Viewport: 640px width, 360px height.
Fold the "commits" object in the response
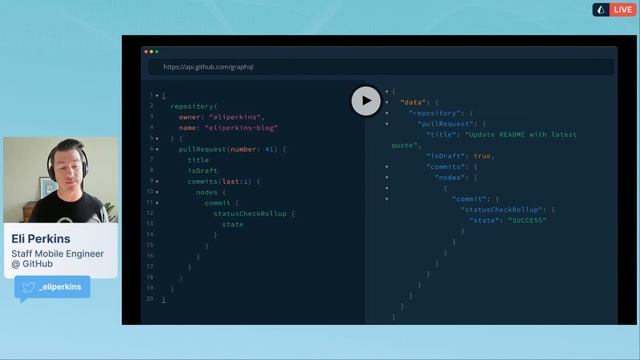[387, 167]
